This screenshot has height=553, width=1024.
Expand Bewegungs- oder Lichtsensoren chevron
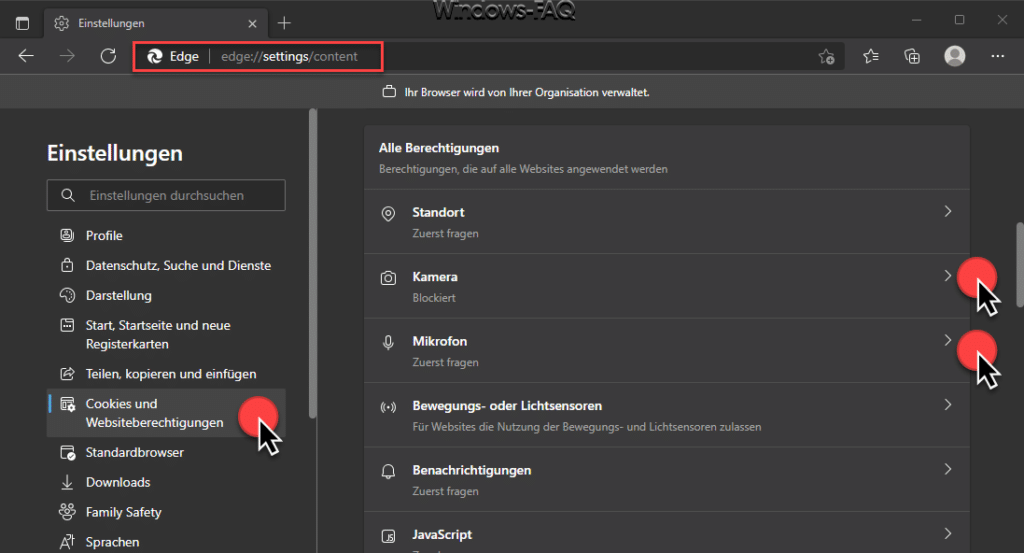pos(948,405)
